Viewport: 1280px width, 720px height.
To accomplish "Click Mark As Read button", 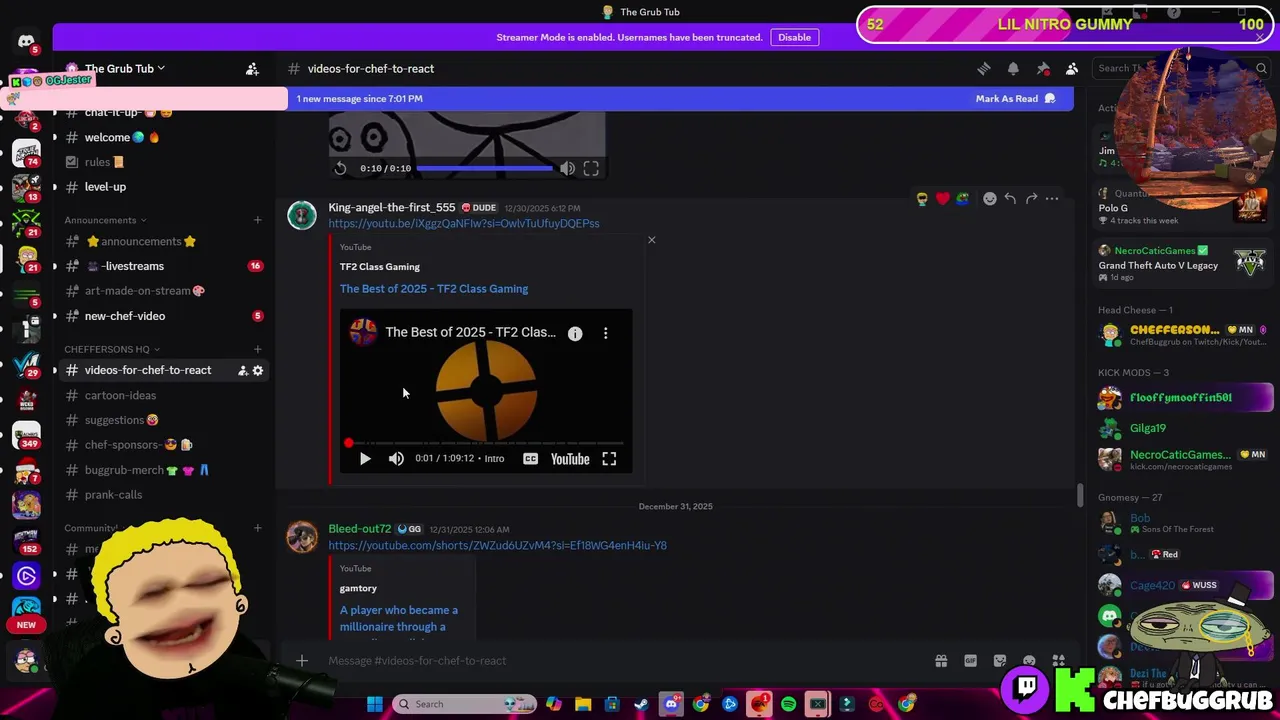I will click(1015, 98).
